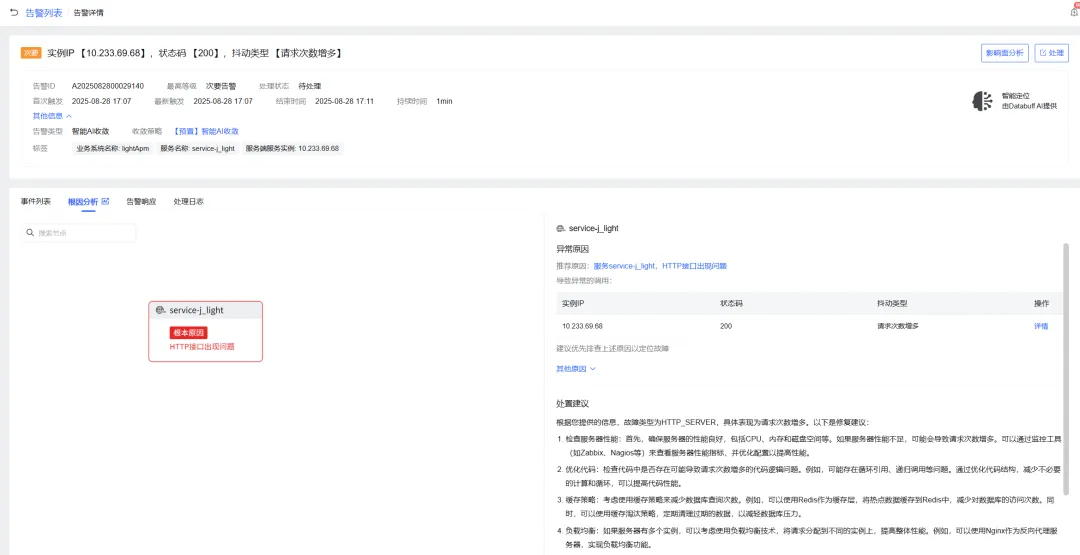The width and height of the screenshot is (1080, 555).
Task: Click the 10.233.69.68 table cell
Action: coord(583,326)
